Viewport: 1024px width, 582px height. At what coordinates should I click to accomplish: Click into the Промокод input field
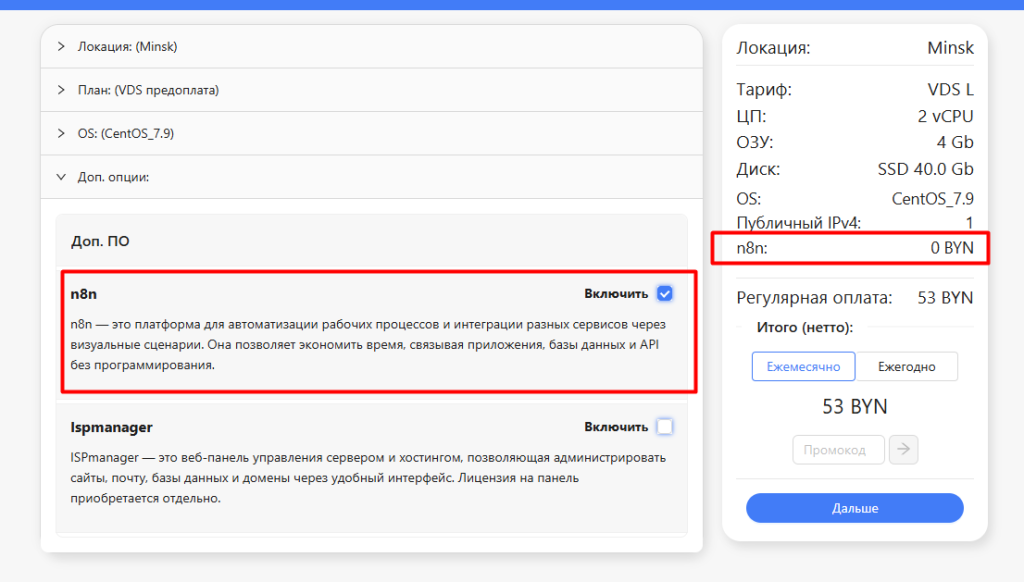pos(838,450)
